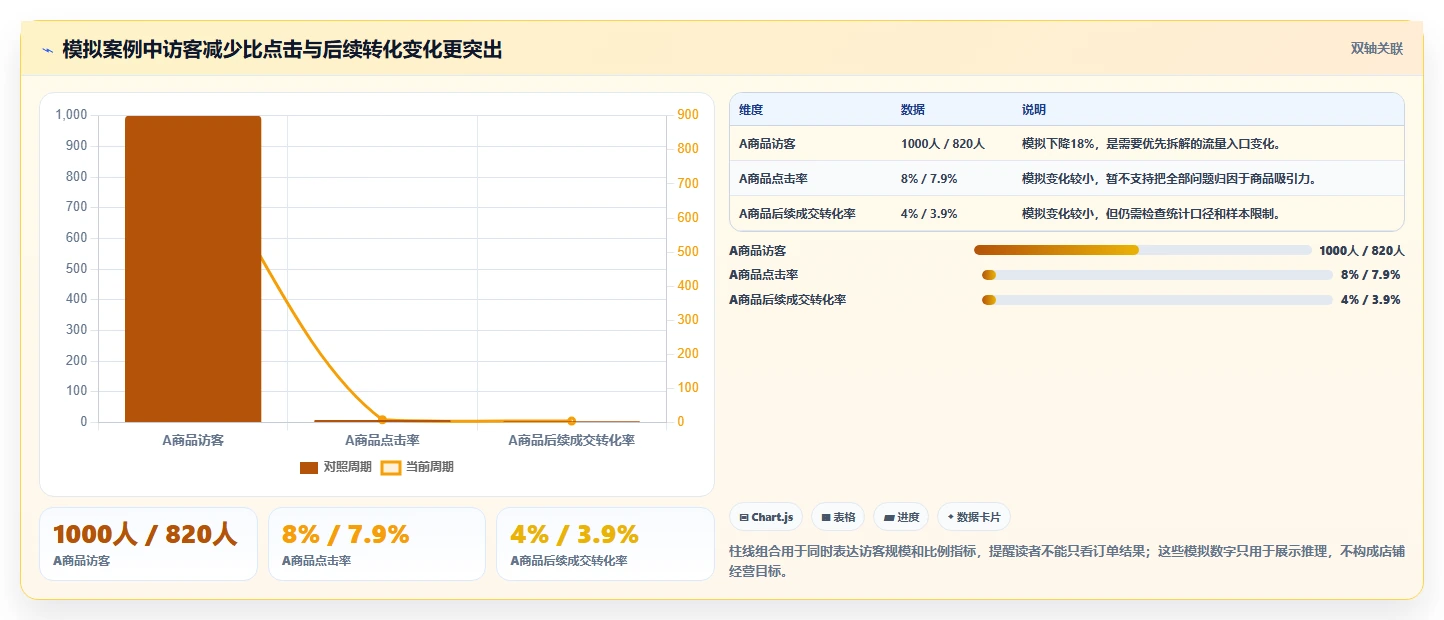Click the A商品访客 progress bar

click(1142, 250)
